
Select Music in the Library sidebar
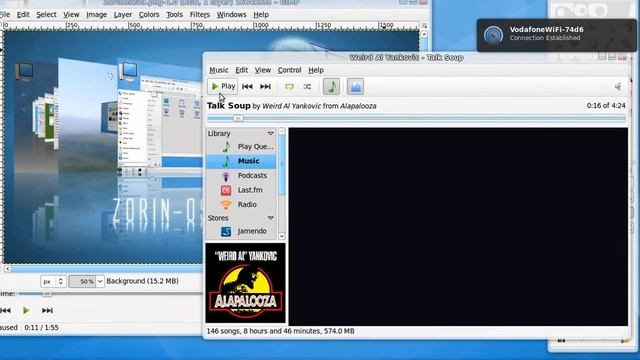pos(241,161)
